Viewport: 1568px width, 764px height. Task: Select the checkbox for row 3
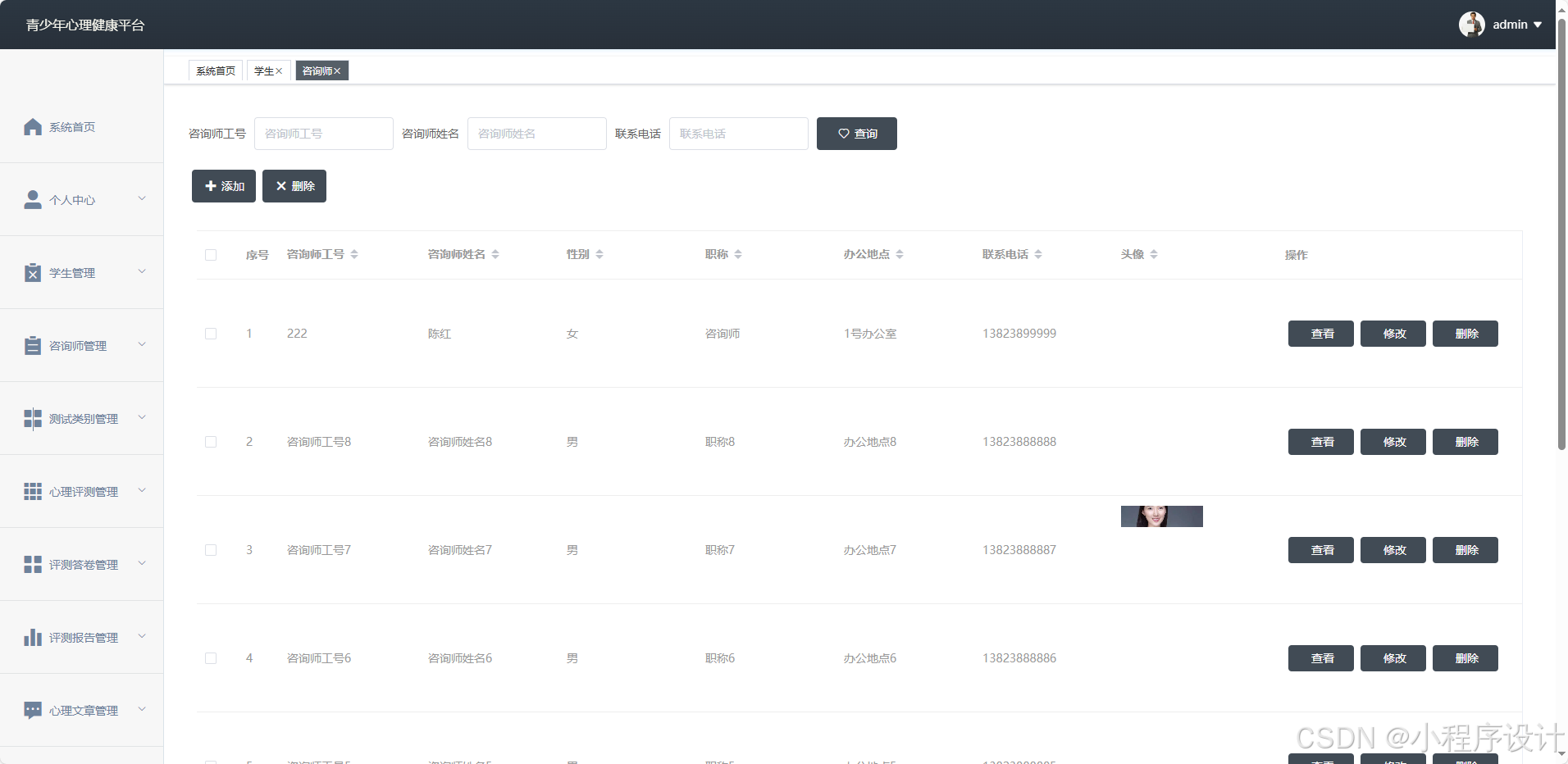click(x=211, y=550)
